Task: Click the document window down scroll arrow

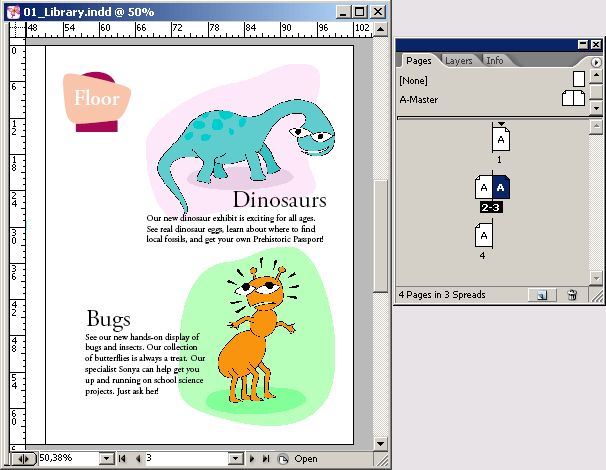Action: click(381, 443)
